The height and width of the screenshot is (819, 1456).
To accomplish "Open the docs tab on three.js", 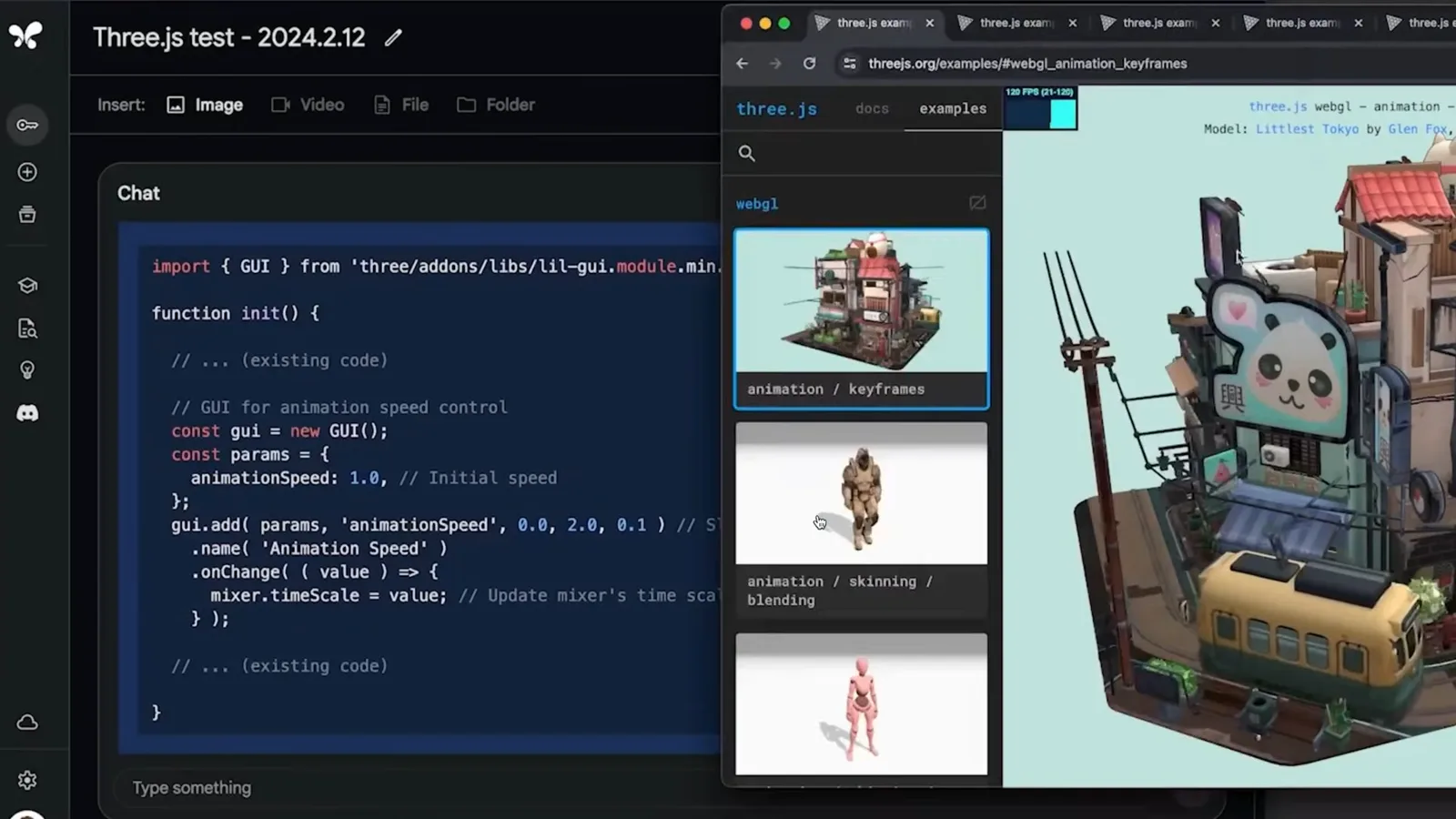I will point(872,108).
